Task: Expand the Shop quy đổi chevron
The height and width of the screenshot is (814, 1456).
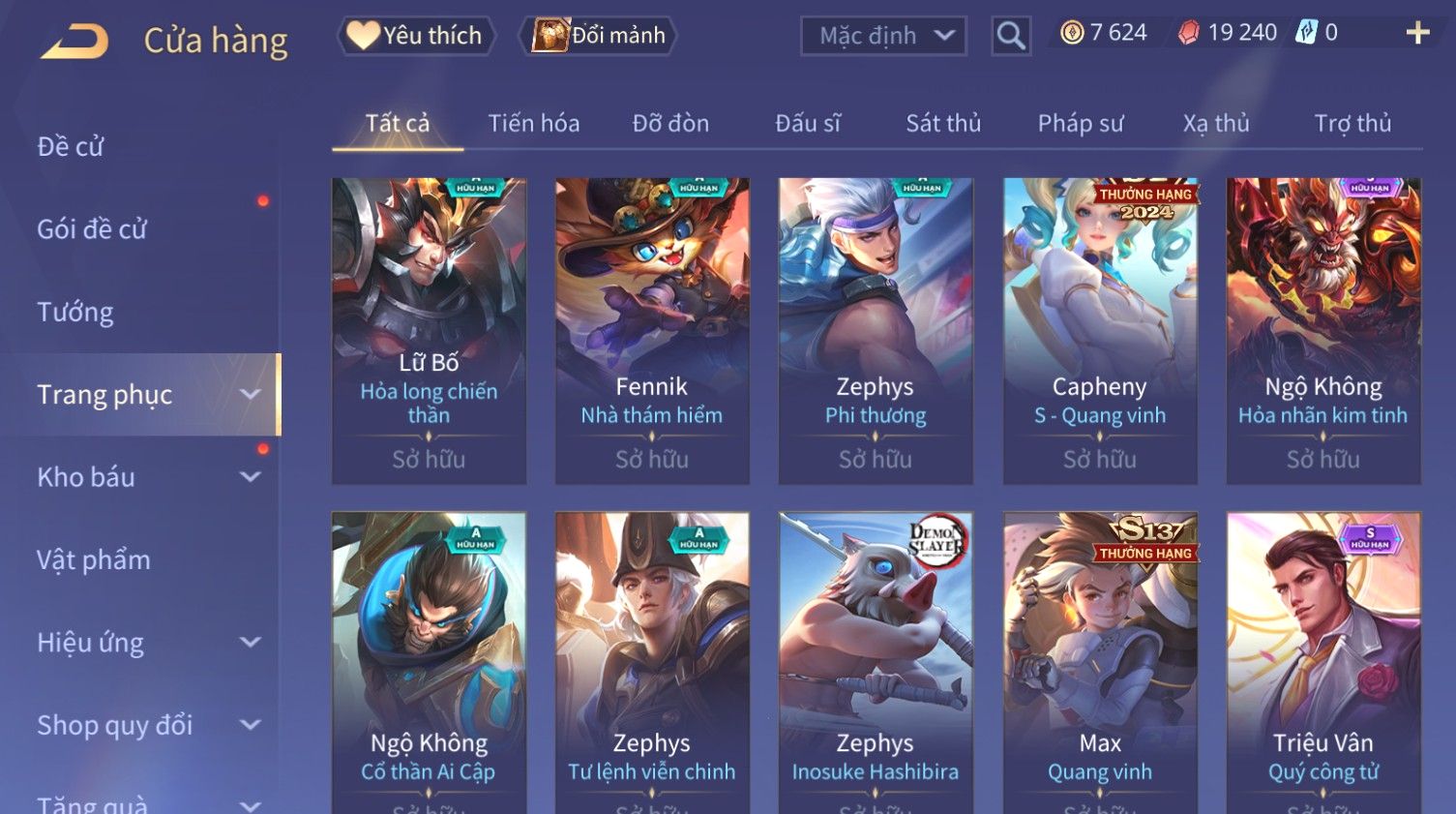Action: point(251,725)
